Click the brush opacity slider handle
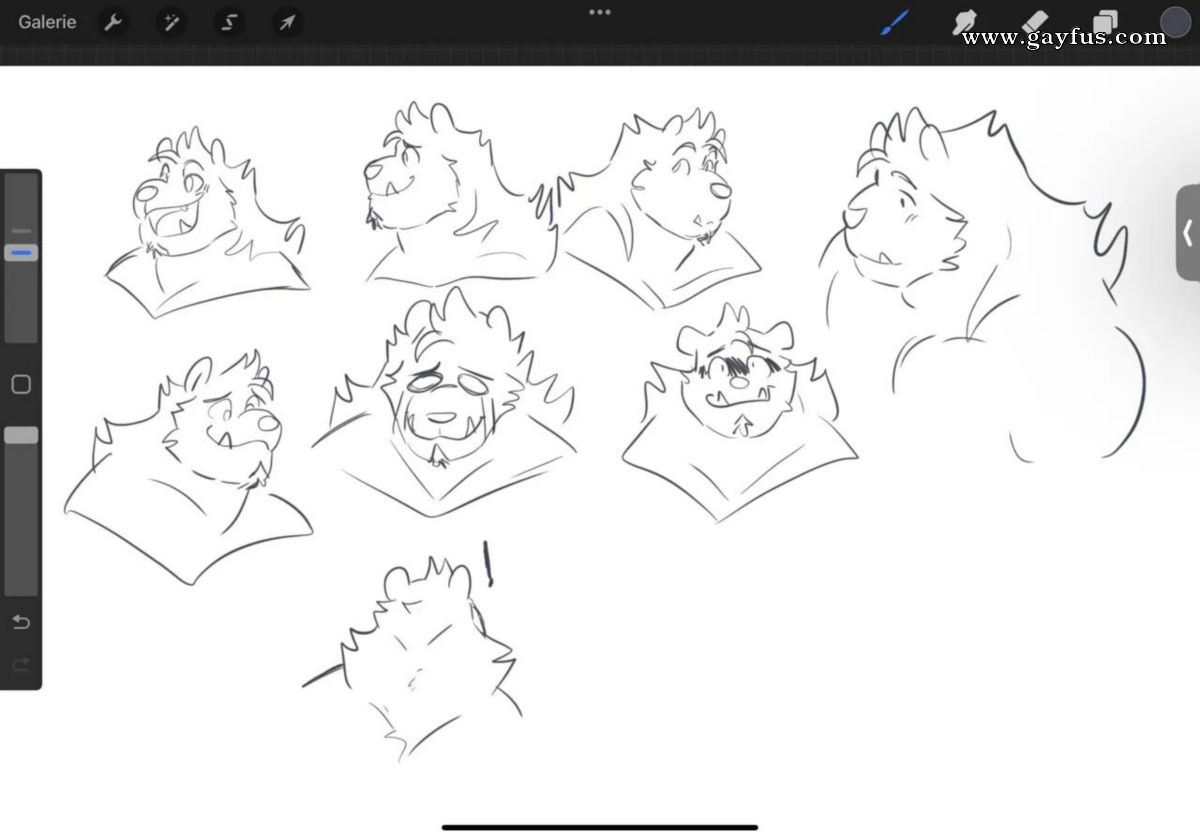Viewport: 1200px width, 838px height. pos(21,435)
